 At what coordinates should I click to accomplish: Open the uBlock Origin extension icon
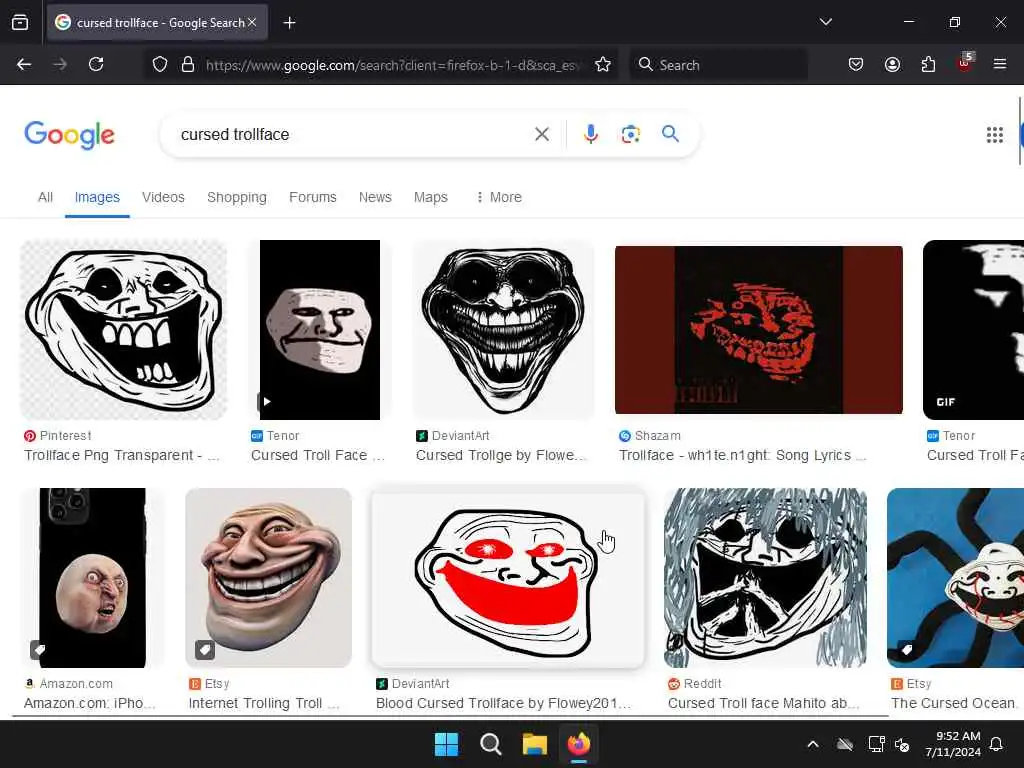click(x=965, y=63)
